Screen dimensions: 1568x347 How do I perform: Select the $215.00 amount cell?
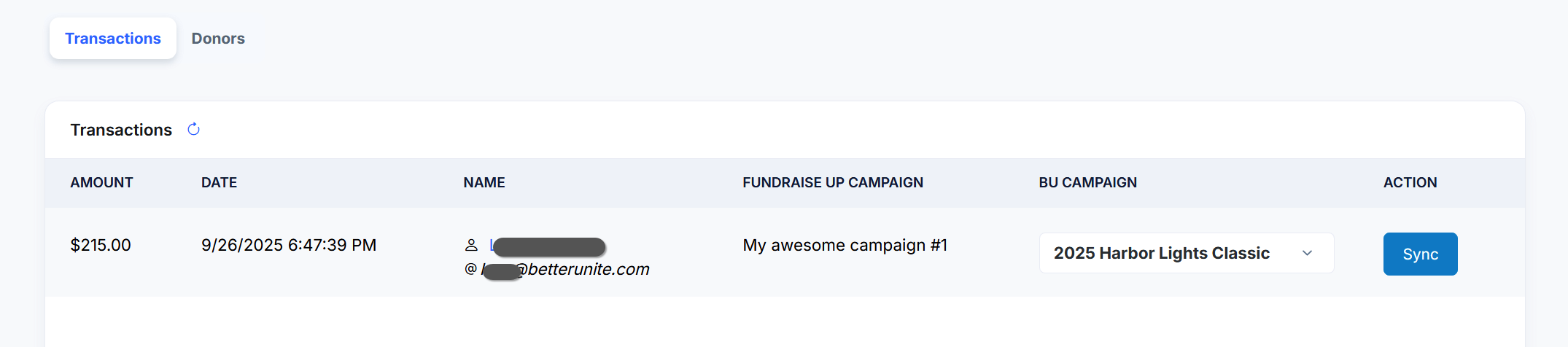click(x=101, y=245)
